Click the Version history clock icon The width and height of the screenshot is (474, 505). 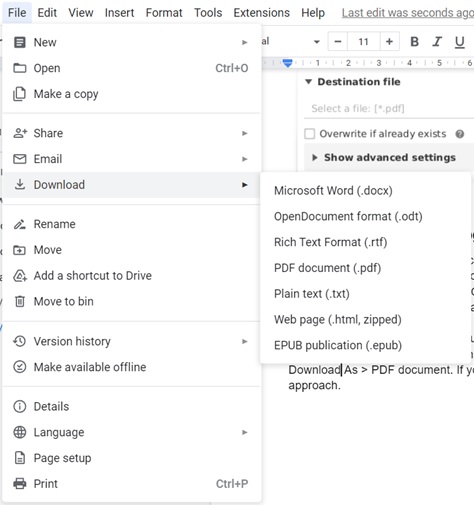20,341
